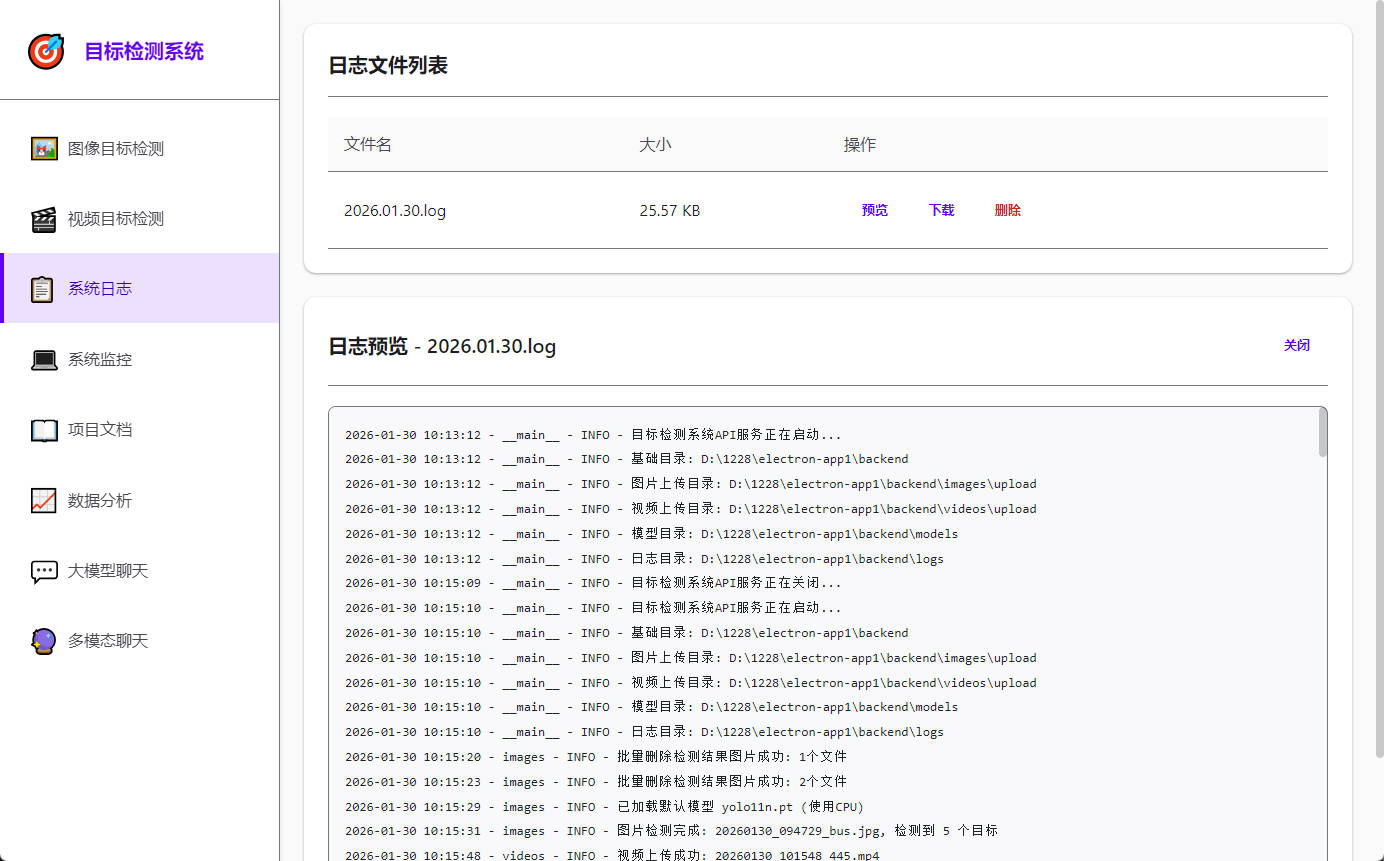Click log line 10:13:12 日志目录 backend\logs
The width and height of the screenshot is (1384, 861).
point(644,559)
